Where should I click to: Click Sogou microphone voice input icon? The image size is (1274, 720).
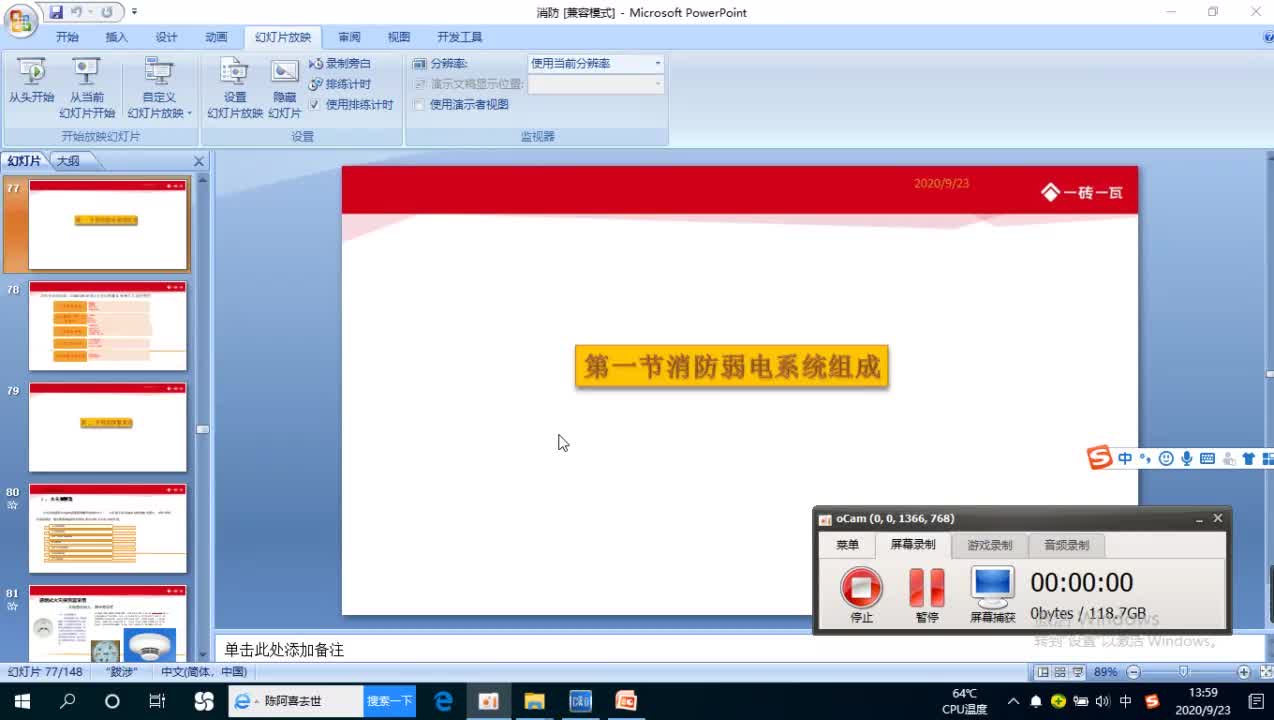coord(1187,458)
